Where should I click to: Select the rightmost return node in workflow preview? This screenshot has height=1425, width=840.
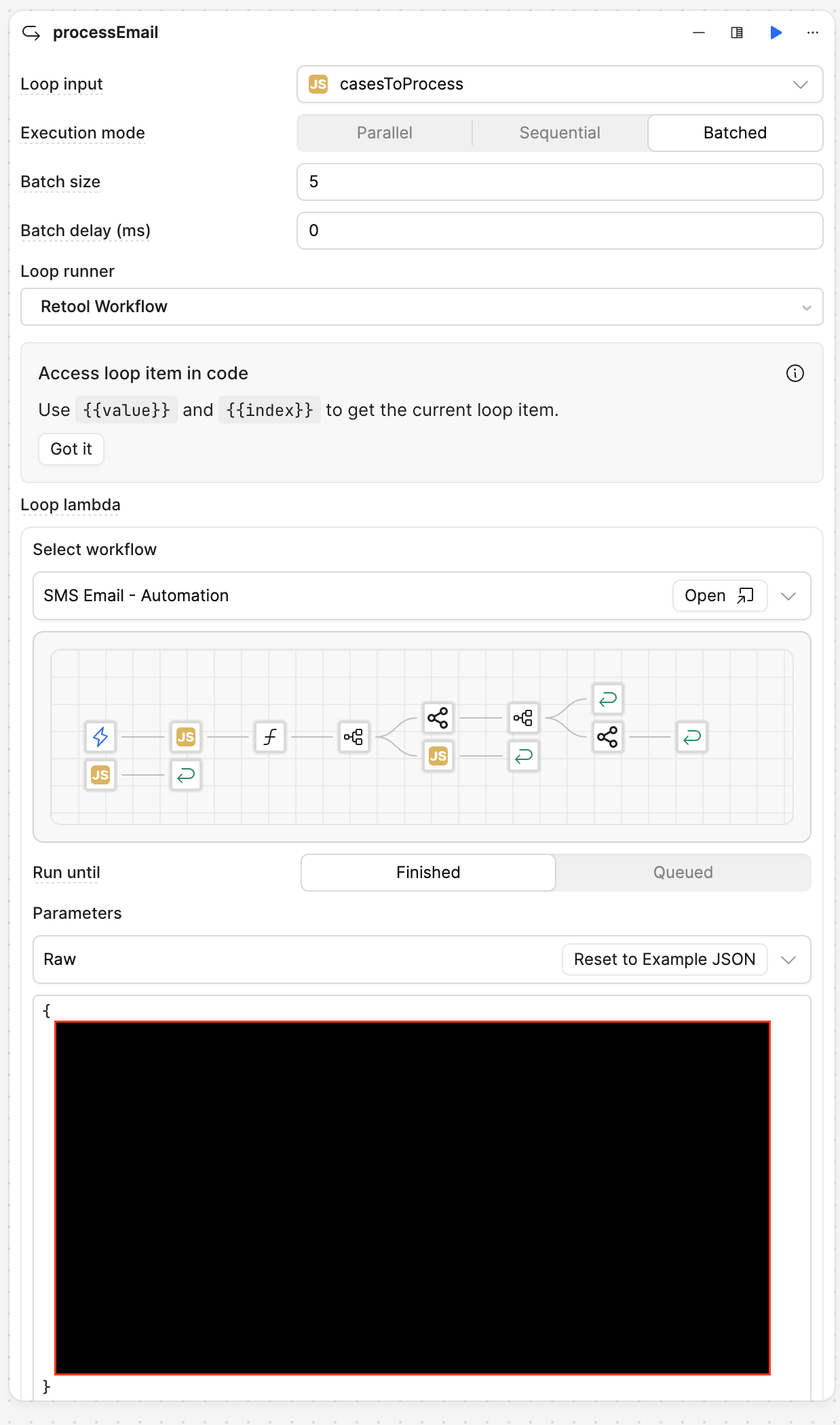pos(691,736)
